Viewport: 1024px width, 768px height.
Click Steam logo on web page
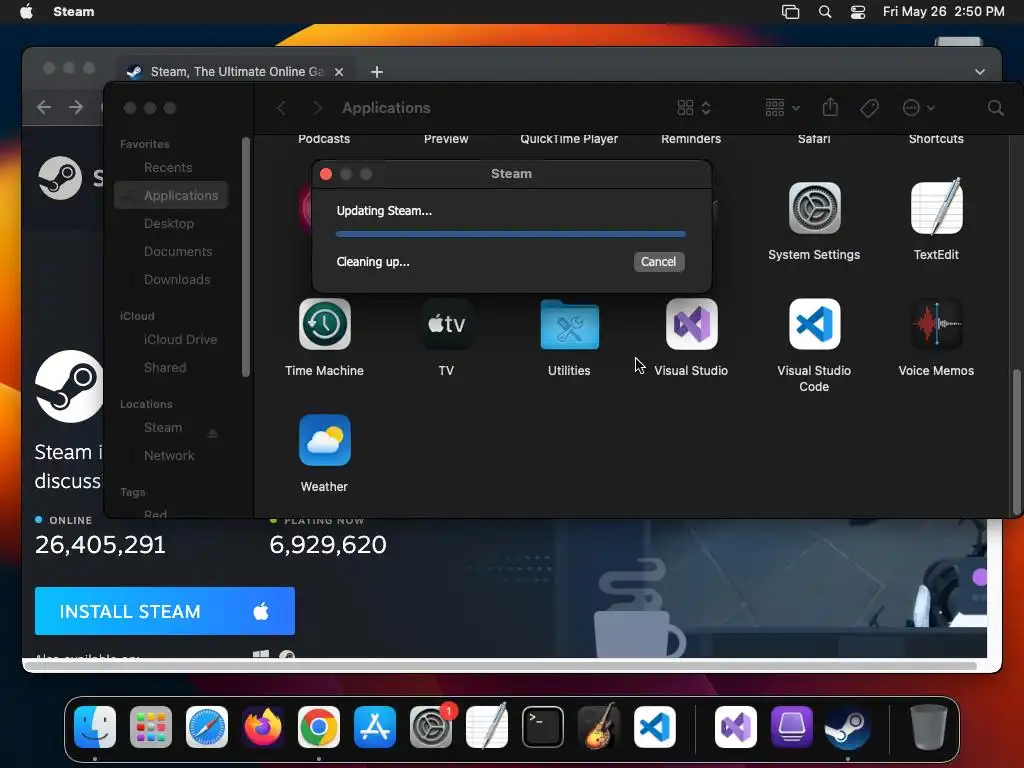(x=60, y=178)
